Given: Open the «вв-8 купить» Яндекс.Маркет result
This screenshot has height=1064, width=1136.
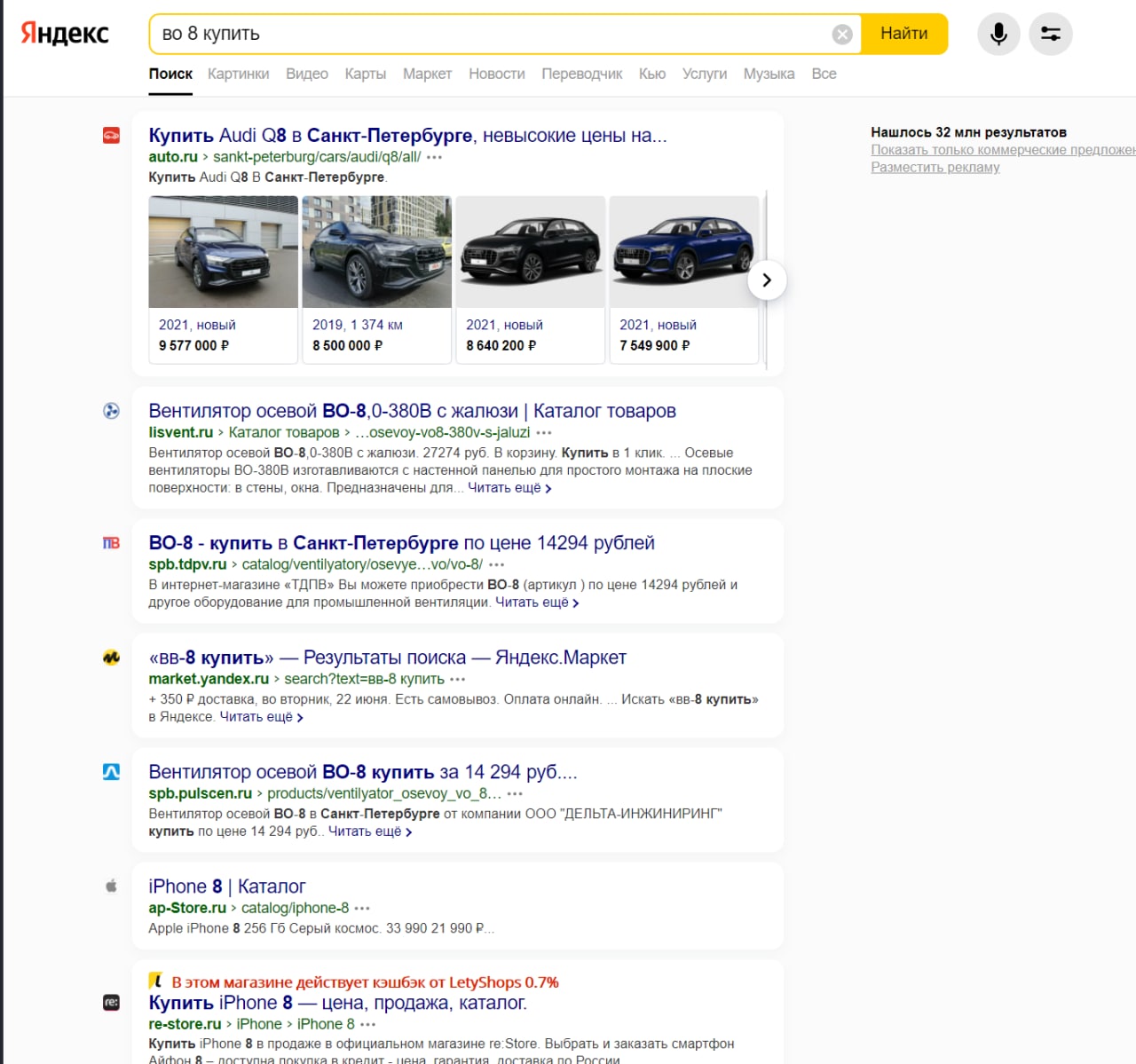Looking at the screenshot, I should [387, 658].
